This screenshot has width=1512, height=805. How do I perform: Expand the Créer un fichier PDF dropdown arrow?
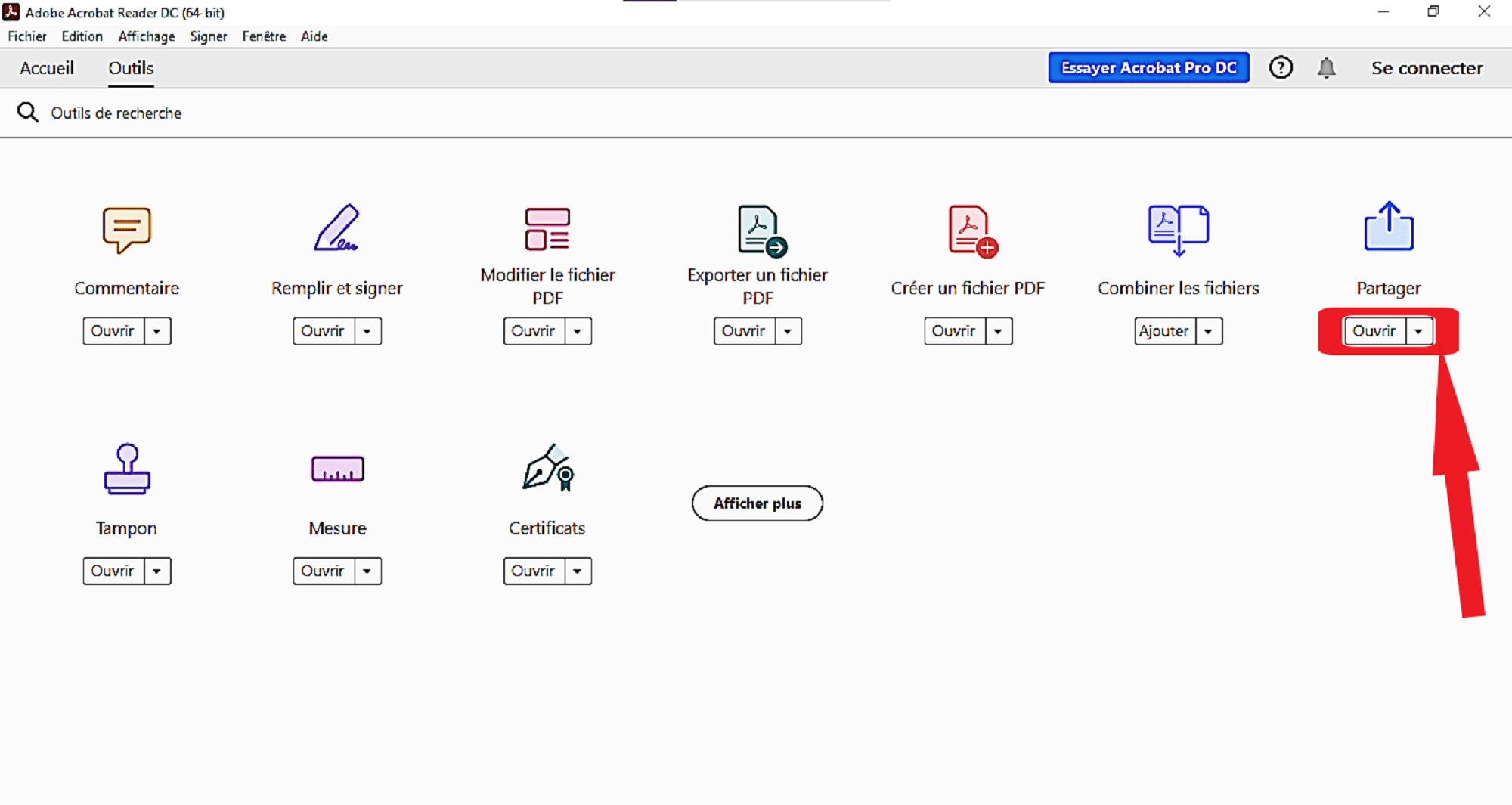[998, 331]
